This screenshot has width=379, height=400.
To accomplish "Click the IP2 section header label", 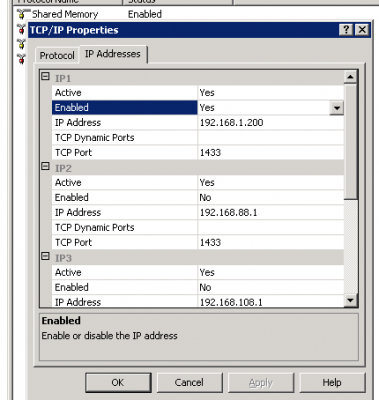I will pyautogui.click(x=63, y=168).
